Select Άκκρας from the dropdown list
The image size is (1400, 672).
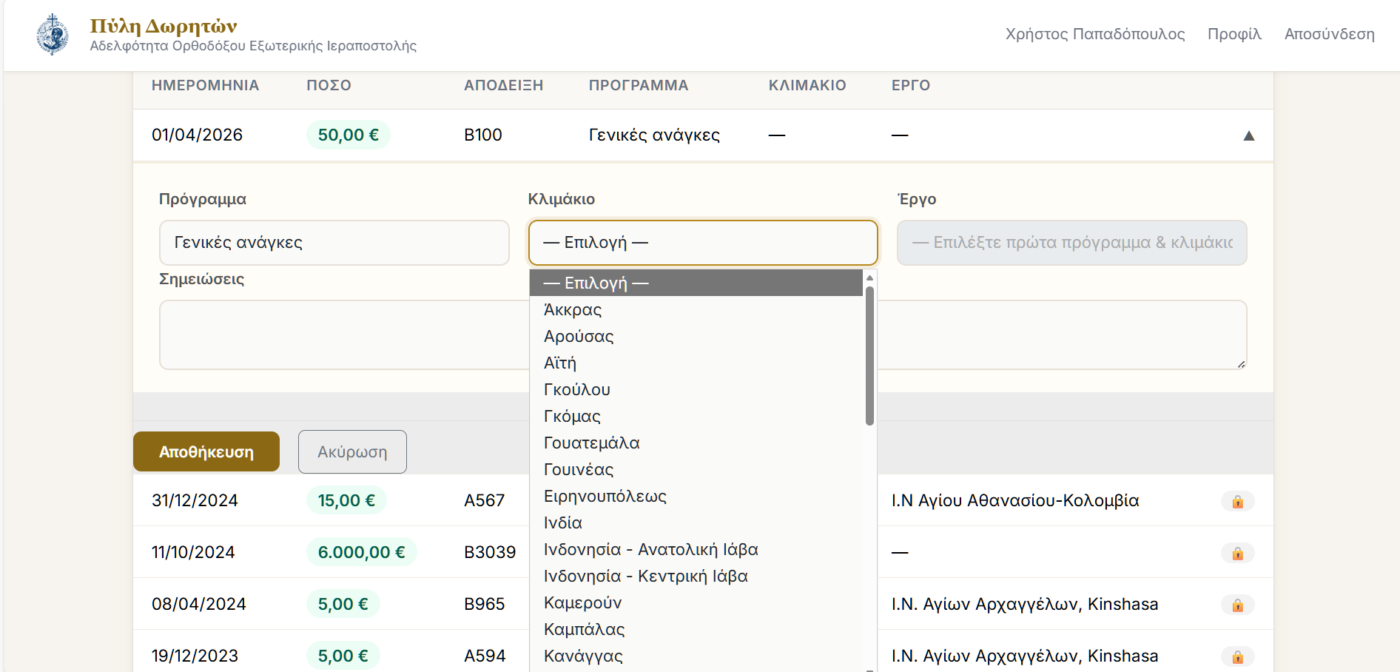click(573, 310)
